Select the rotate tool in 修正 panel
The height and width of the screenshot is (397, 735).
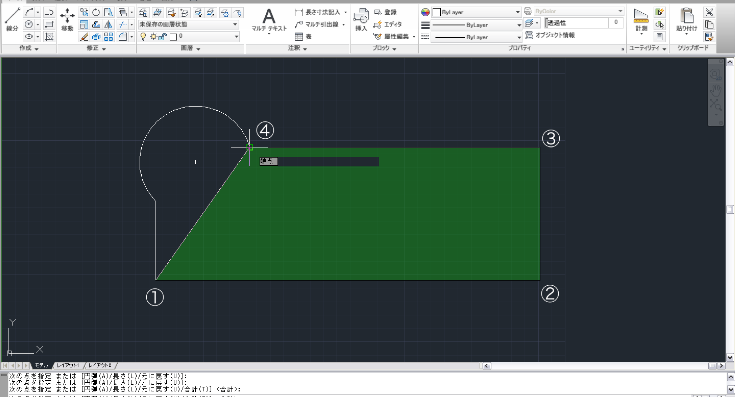(x=96, y=12)
